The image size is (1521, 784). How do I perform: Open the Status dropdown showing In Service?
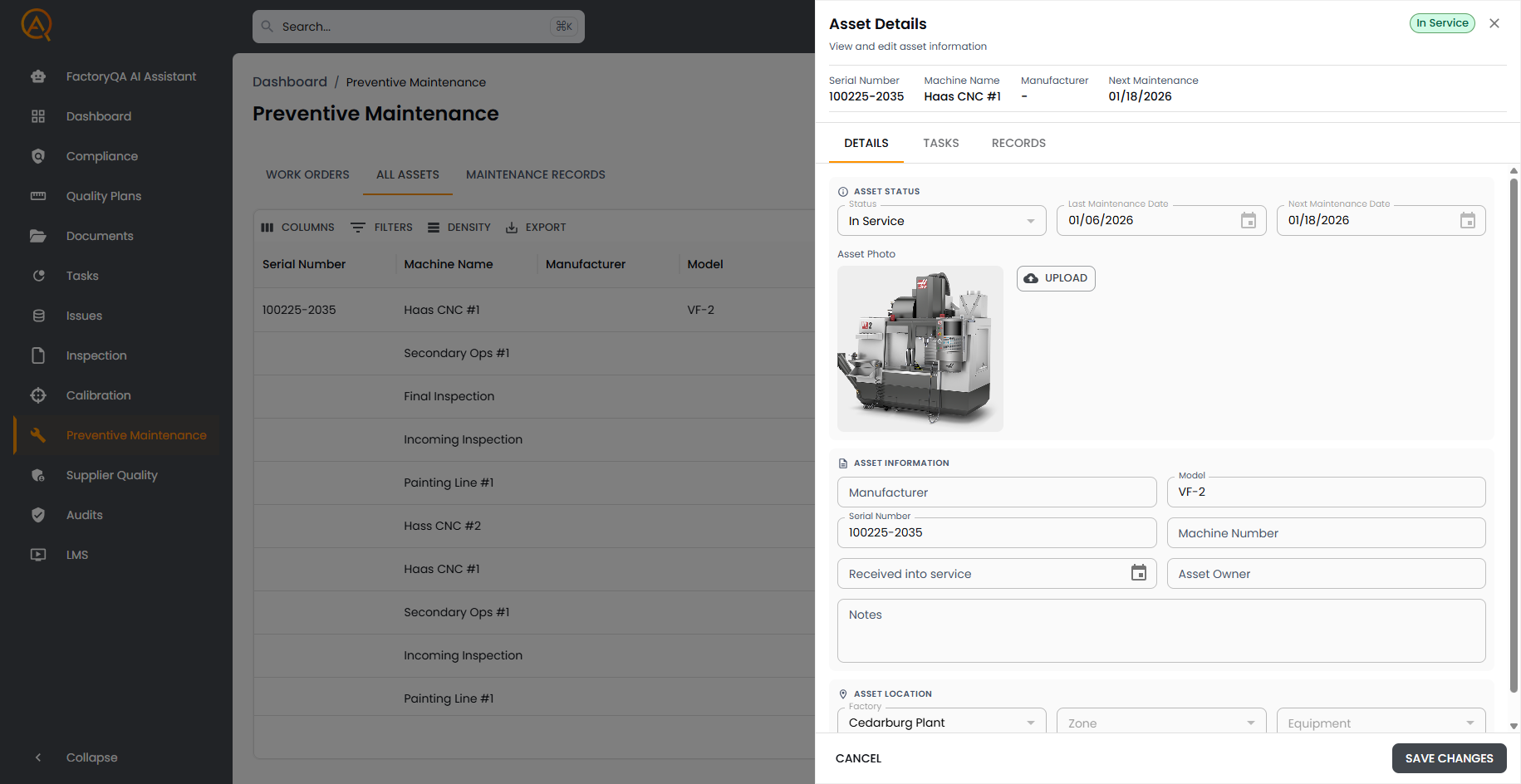click(940, 220)
